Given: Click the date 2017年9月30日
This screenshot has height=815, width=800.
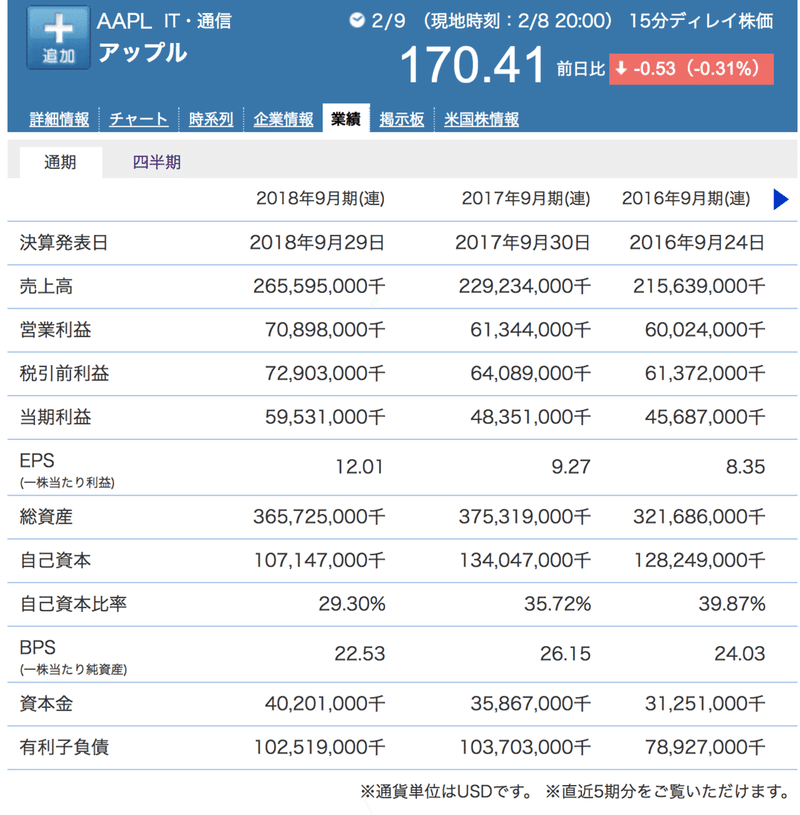Looking at the screenshot, I should click(x=522, y=243).
